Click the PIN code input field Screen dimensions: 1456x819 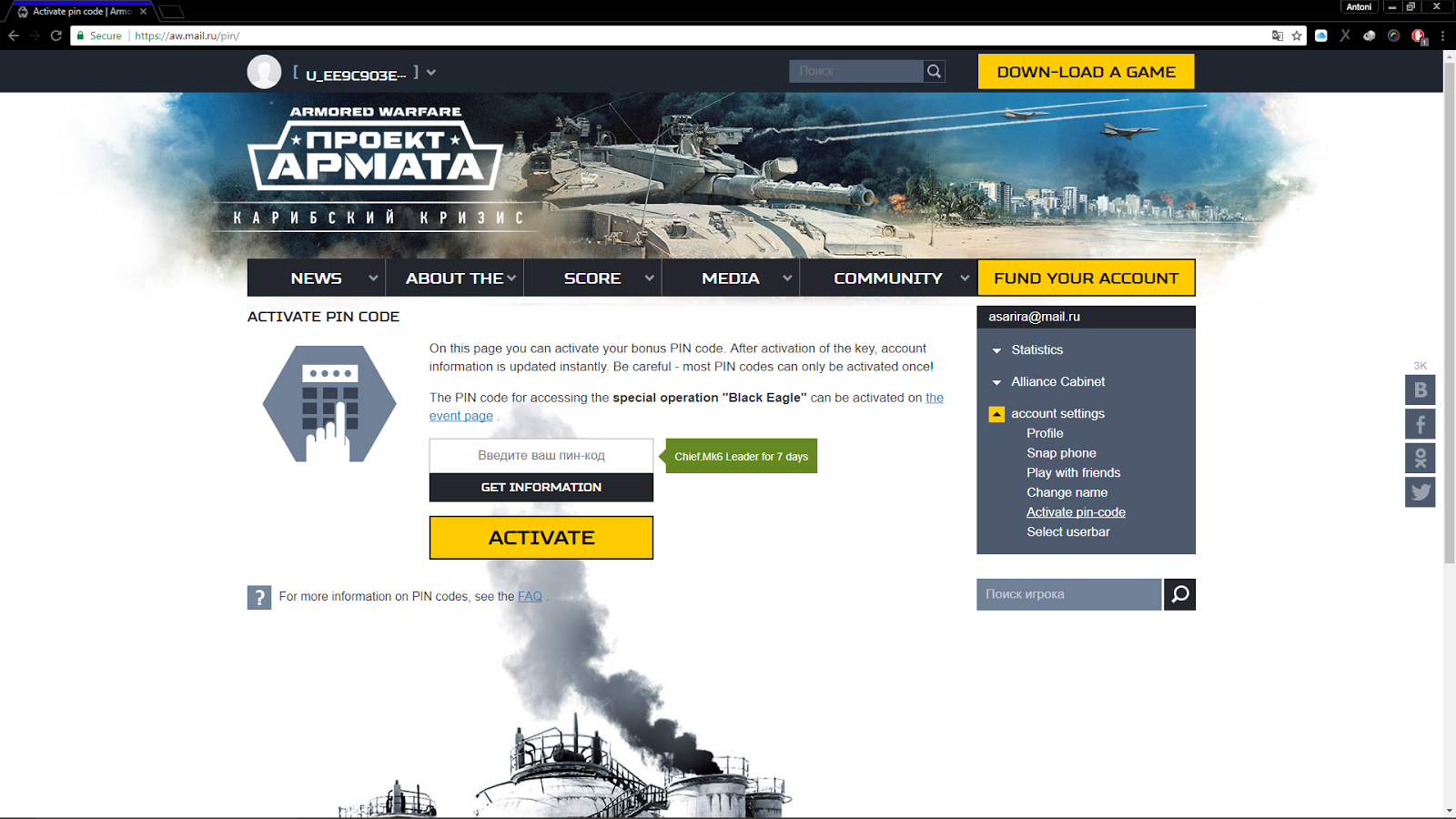coord(541,456)
